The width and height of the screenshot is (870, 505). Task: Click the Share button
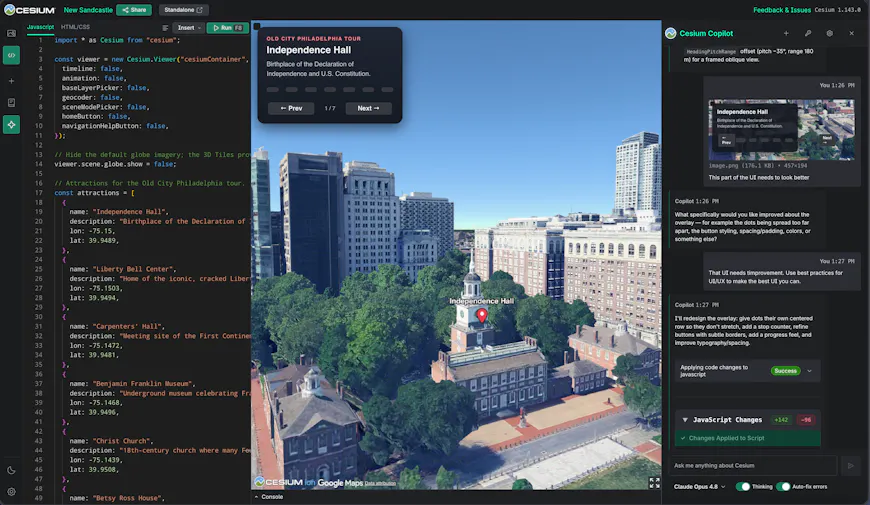click(134, 10)
